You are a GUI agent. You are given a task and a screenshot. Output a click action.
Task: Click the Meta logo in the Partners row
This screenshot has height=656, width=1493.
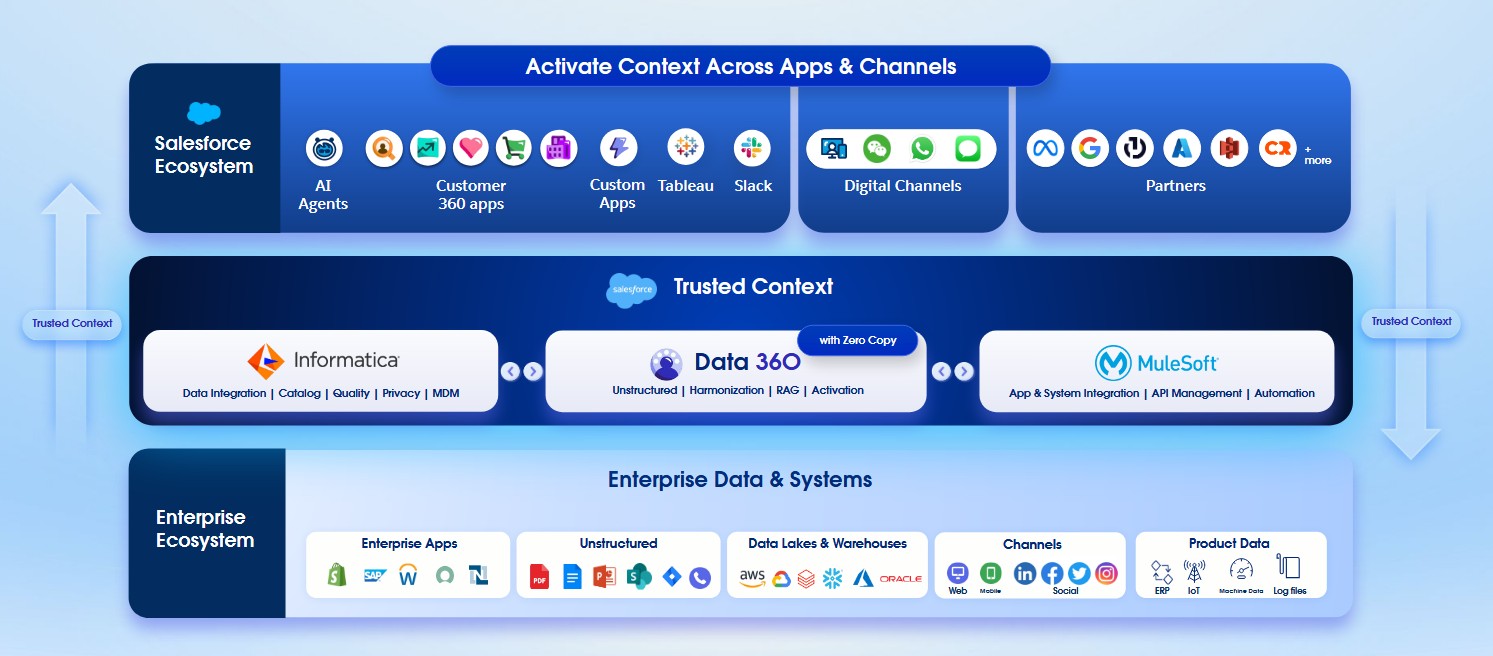[1045, 148]
